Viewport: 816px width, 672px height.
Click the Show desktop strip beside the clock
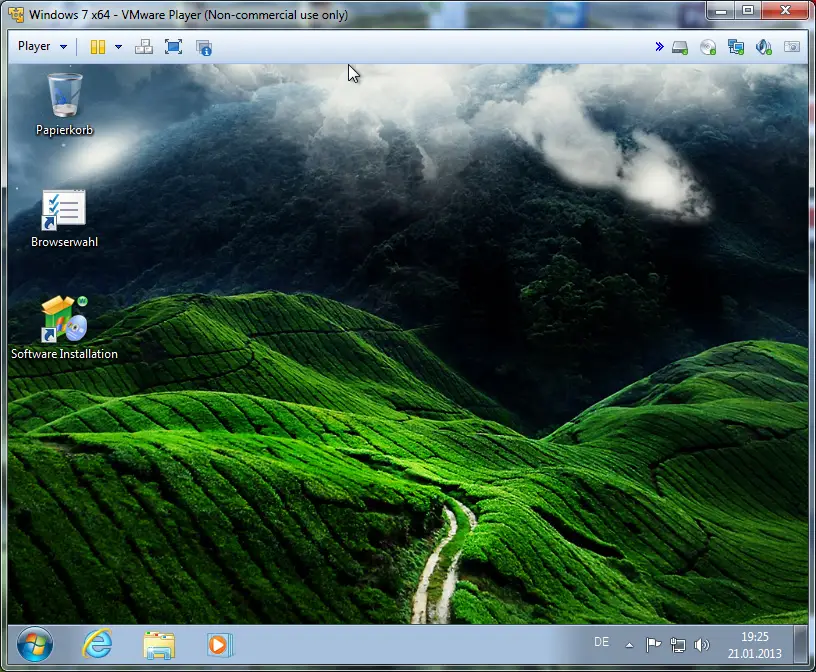point(800,645)
